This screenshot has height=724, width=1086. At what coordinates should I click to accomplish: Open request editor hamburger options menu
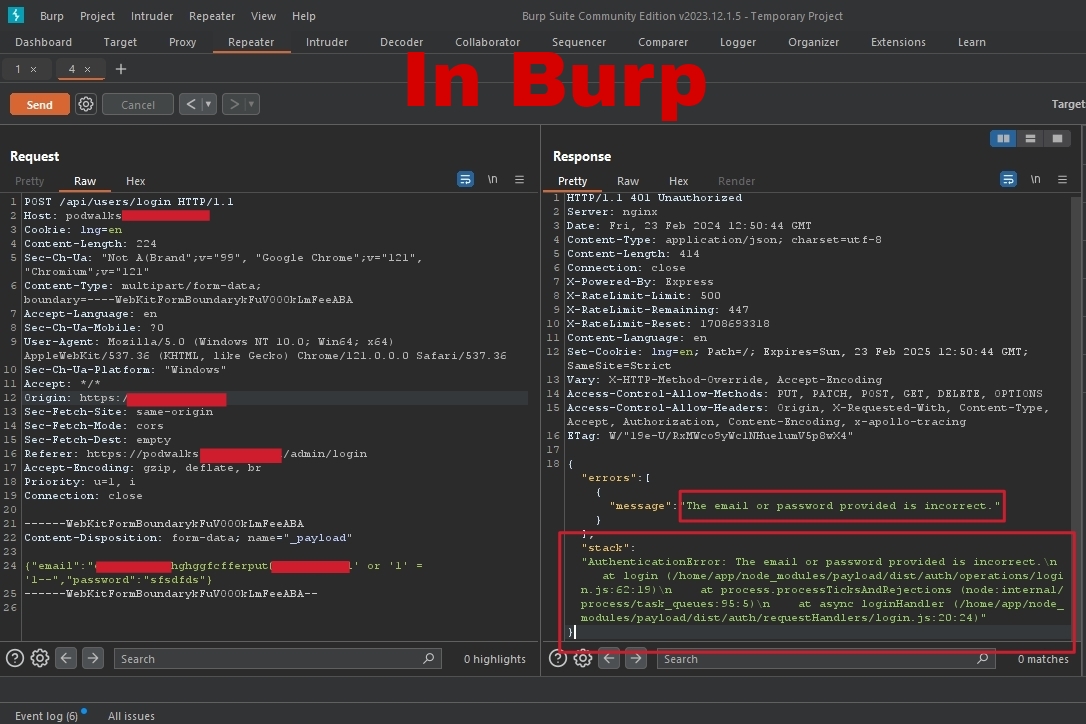tap(519, 180)
